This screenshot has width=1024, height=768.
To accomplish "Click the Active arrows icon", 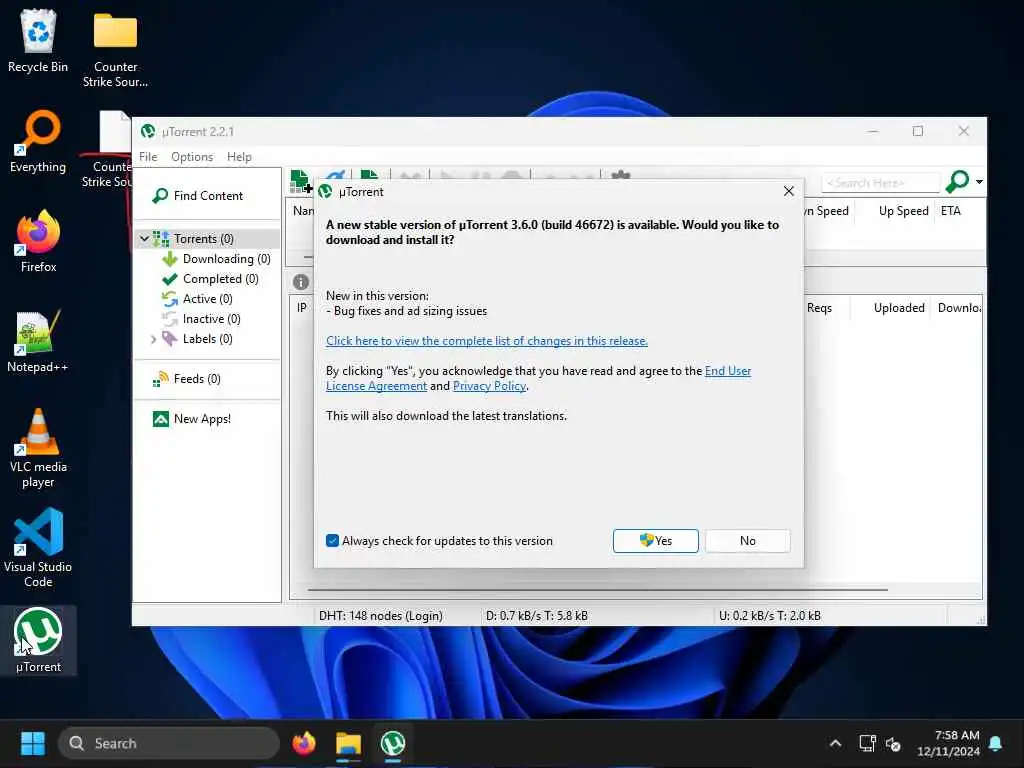I will [170, 299].
